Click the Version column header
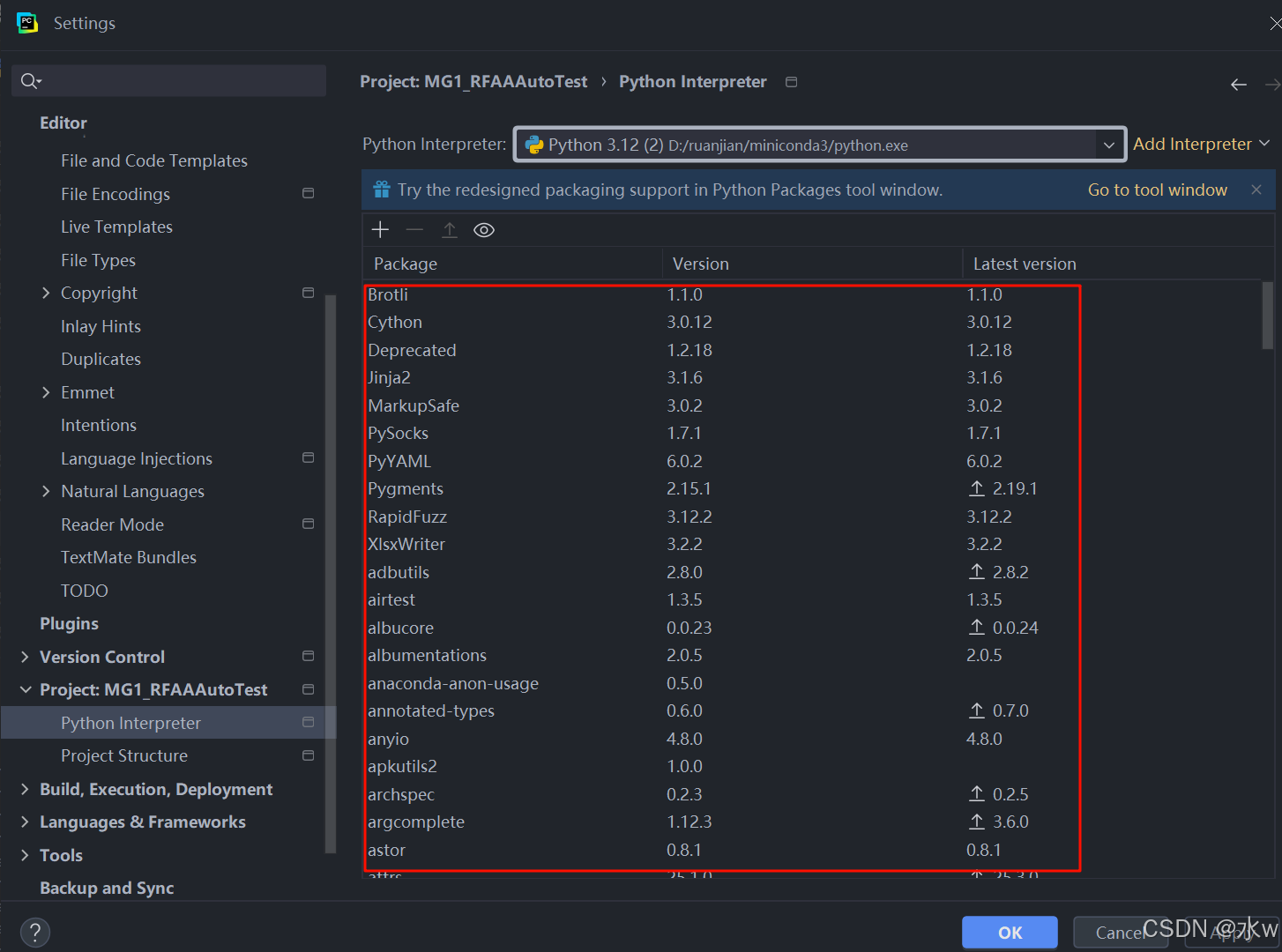Viewport: 1282px width, 952px height. click(812, 264)
